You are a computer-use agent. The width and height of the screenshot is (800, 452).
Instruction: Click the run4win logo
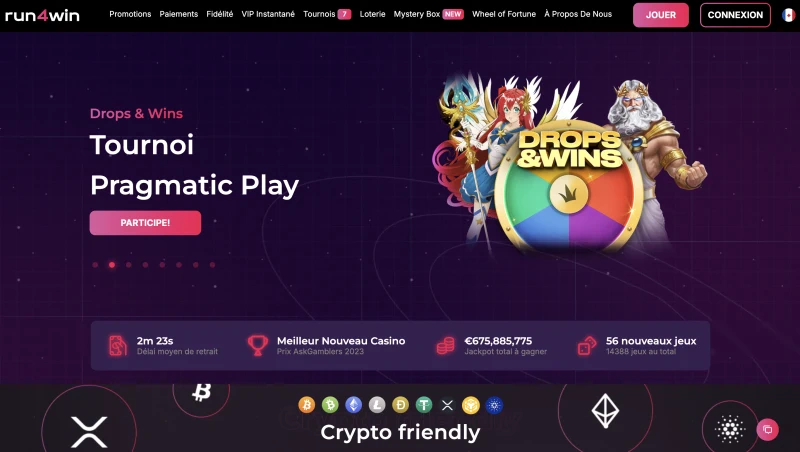[42, 15]
